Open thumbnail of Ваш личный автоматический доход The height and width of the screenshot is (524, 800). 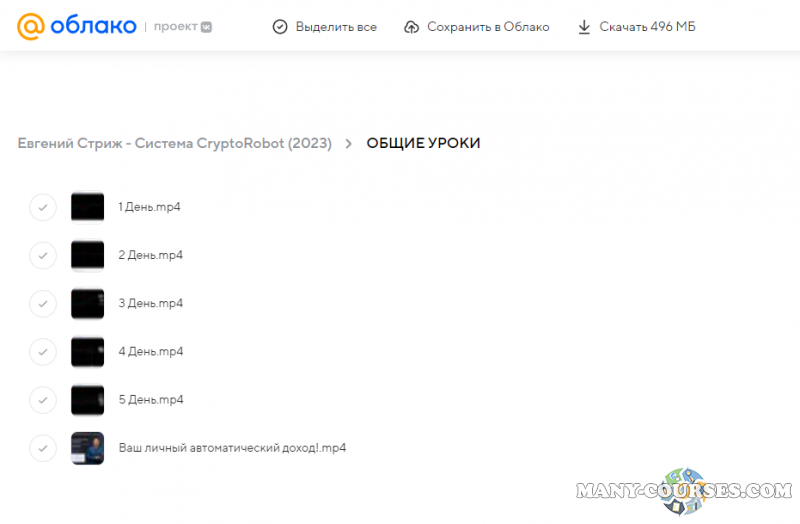click(87, 448)
